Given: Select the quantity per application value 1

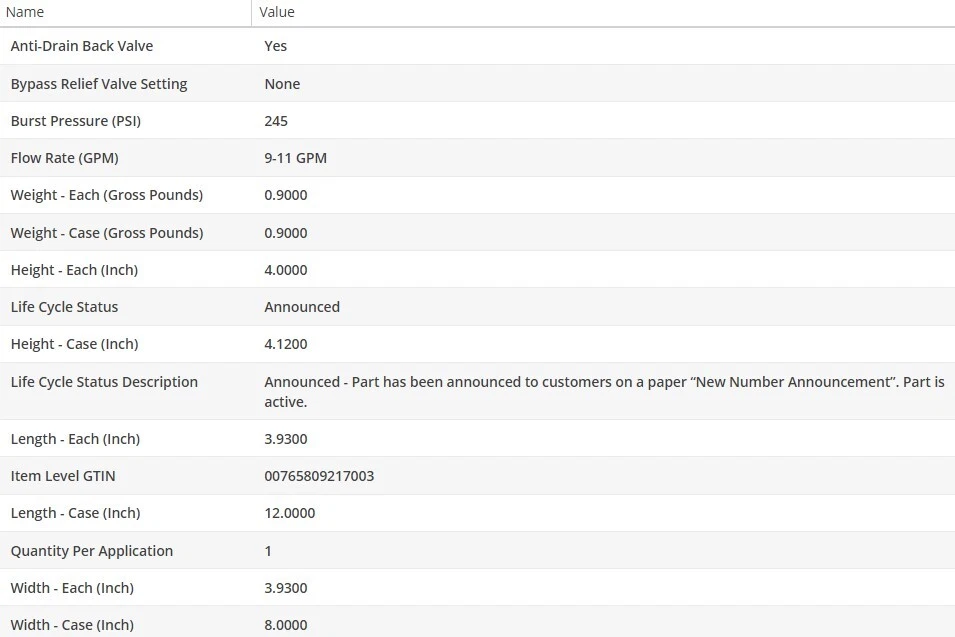Looking at the screenshot, I should (x=268, y=552).
